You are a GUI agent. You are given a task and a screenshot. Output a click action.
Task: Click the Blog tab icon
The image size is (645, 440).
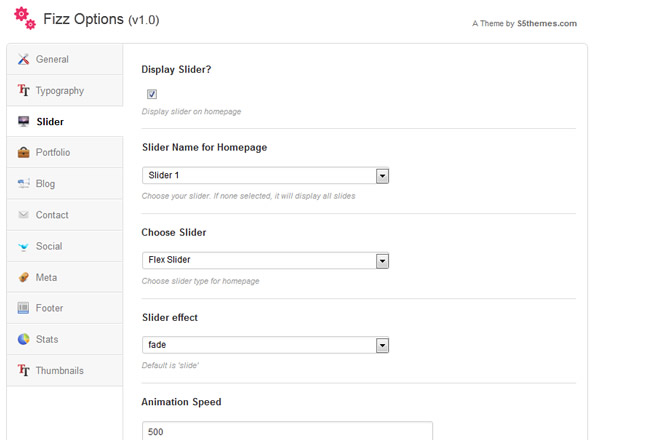(x=23, y=183)
